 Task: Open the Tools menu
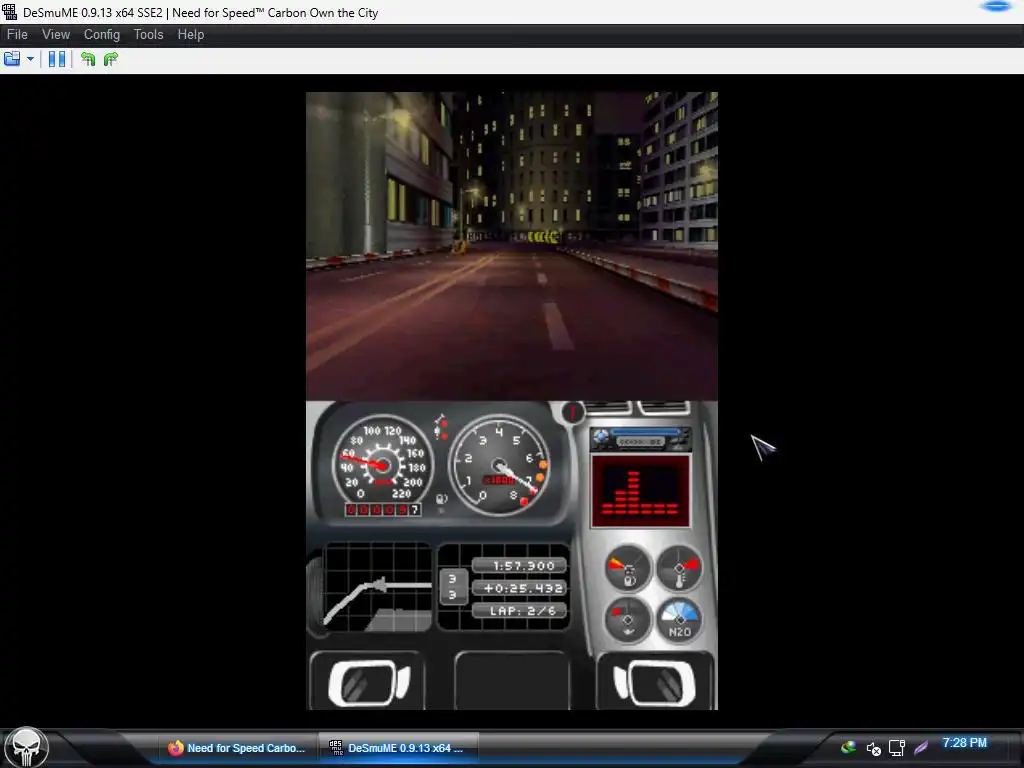point(148,35)
